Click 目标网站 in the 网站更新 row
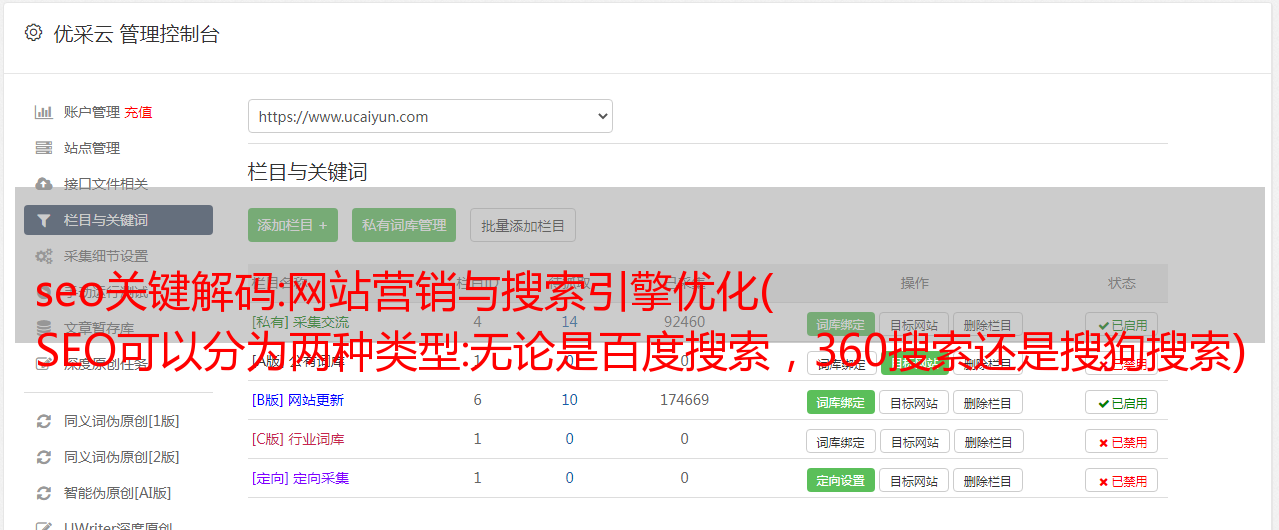The width and height of the screenshot is (1279, 530). (914, 402)
